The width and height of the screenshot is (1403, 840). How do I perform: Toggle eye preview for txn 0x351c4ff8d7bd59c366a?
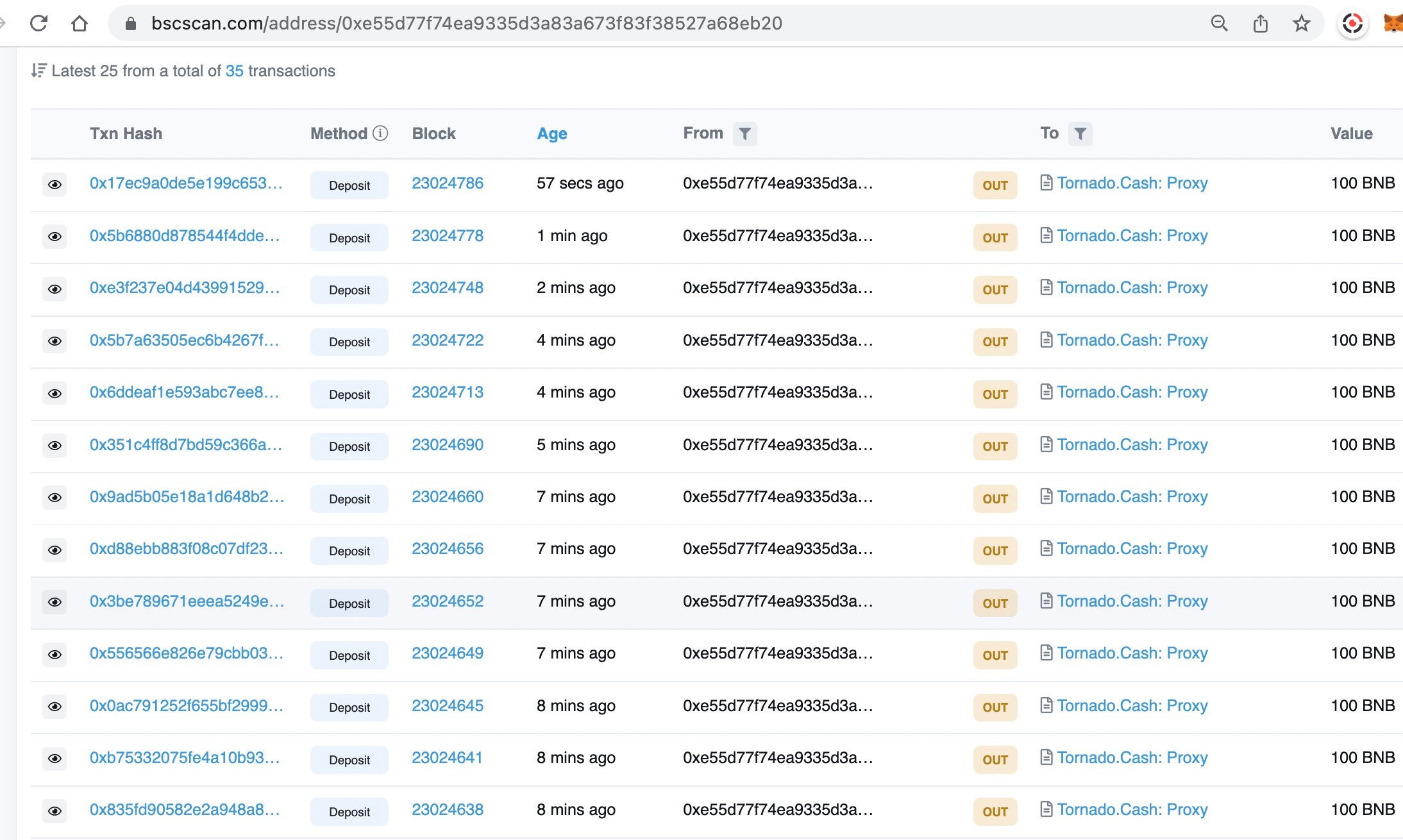pos(55,446)
